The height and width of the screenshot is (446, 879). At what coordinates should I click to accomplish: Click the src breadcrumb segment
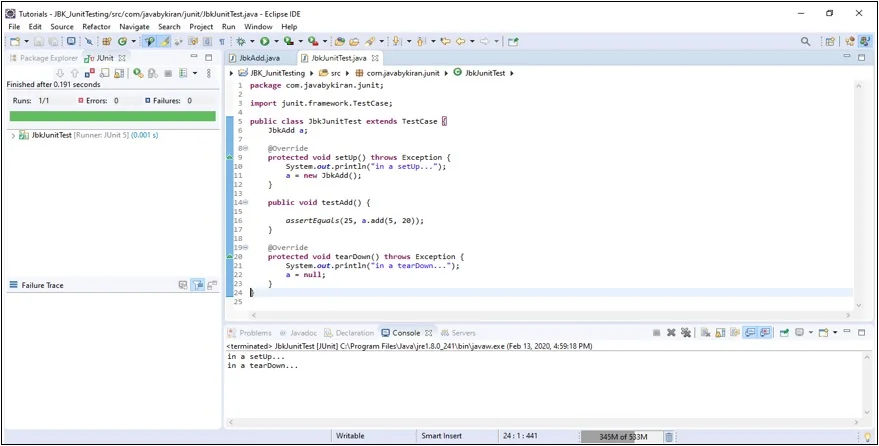click(x=330, y=73)
